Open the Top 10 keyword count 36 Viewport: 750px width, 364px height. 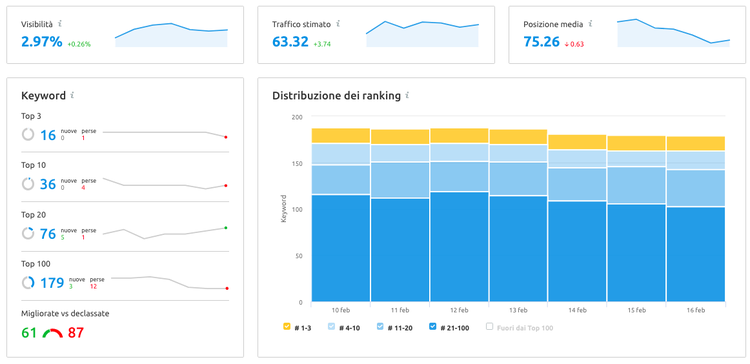pos(48,185)
